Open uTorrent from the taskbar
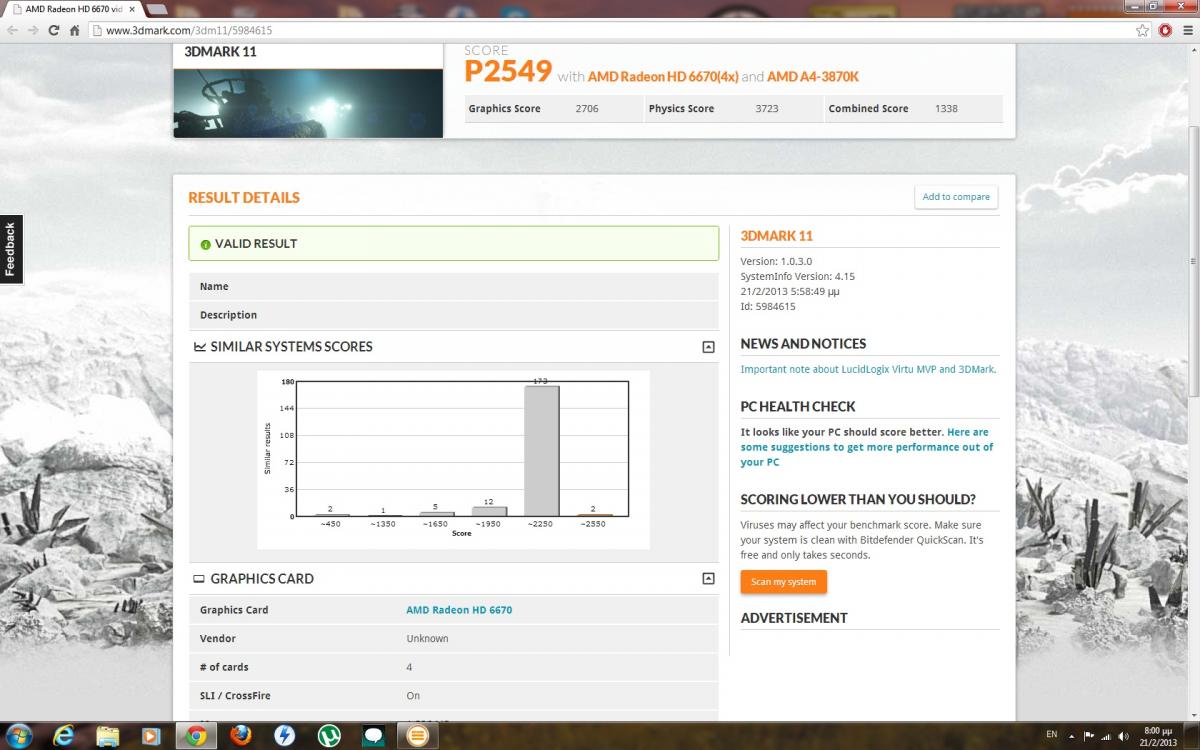1200x750 pixels. click(x=328, y=736)
